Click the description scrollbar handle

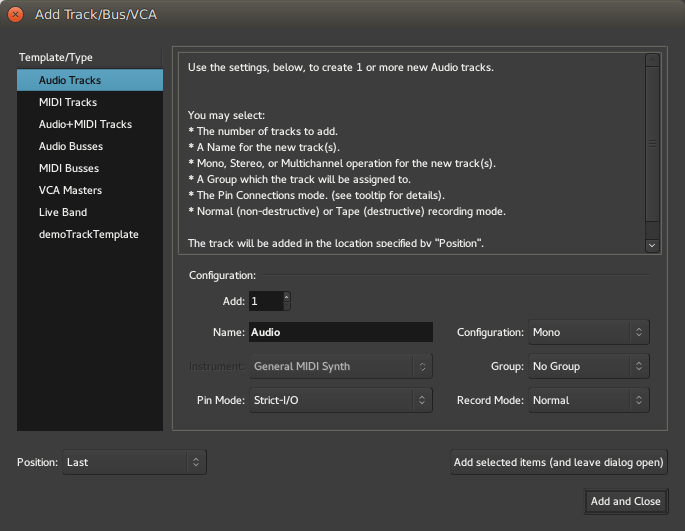[x=652, y=144]
